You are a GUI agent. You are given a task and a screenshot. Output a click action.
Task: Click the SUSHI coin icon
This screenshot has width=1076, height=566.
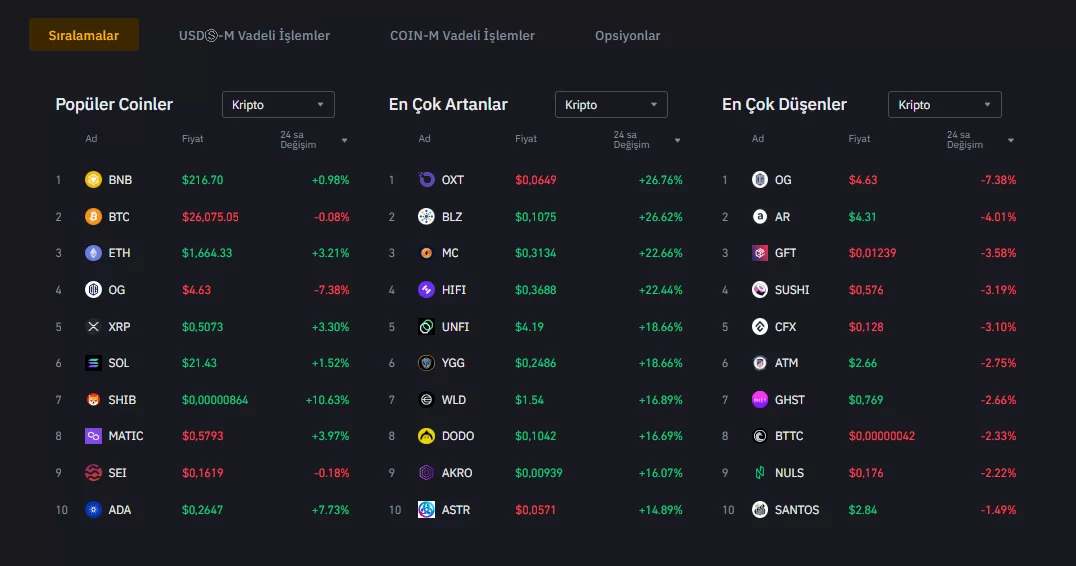pyautogui.click(x=760, y=290)
